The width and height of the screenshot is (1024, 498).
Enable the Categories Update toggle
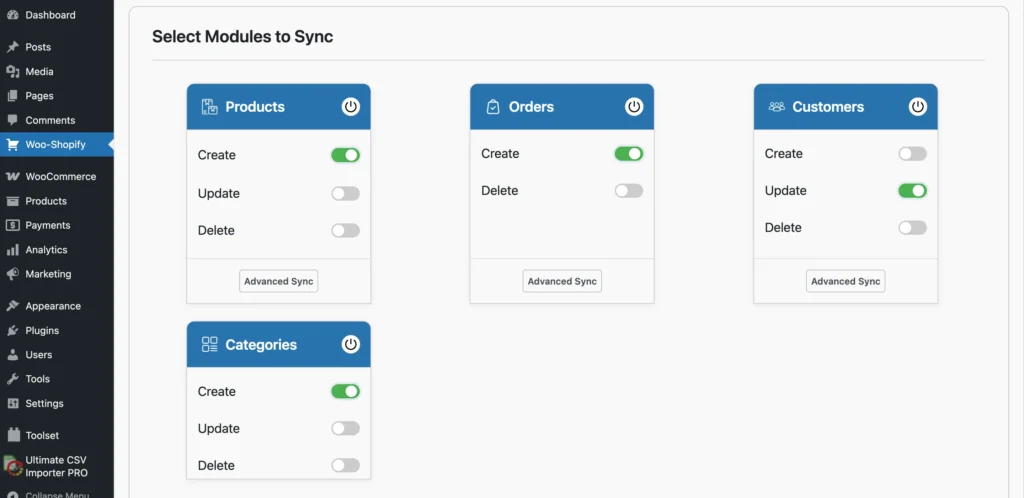pos(345,428)
